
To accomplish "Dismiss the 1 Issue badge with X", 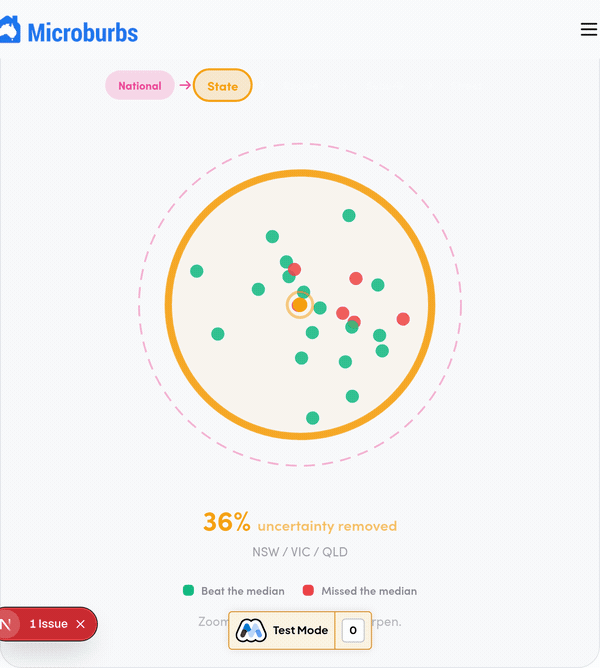I will click(81, 624).
